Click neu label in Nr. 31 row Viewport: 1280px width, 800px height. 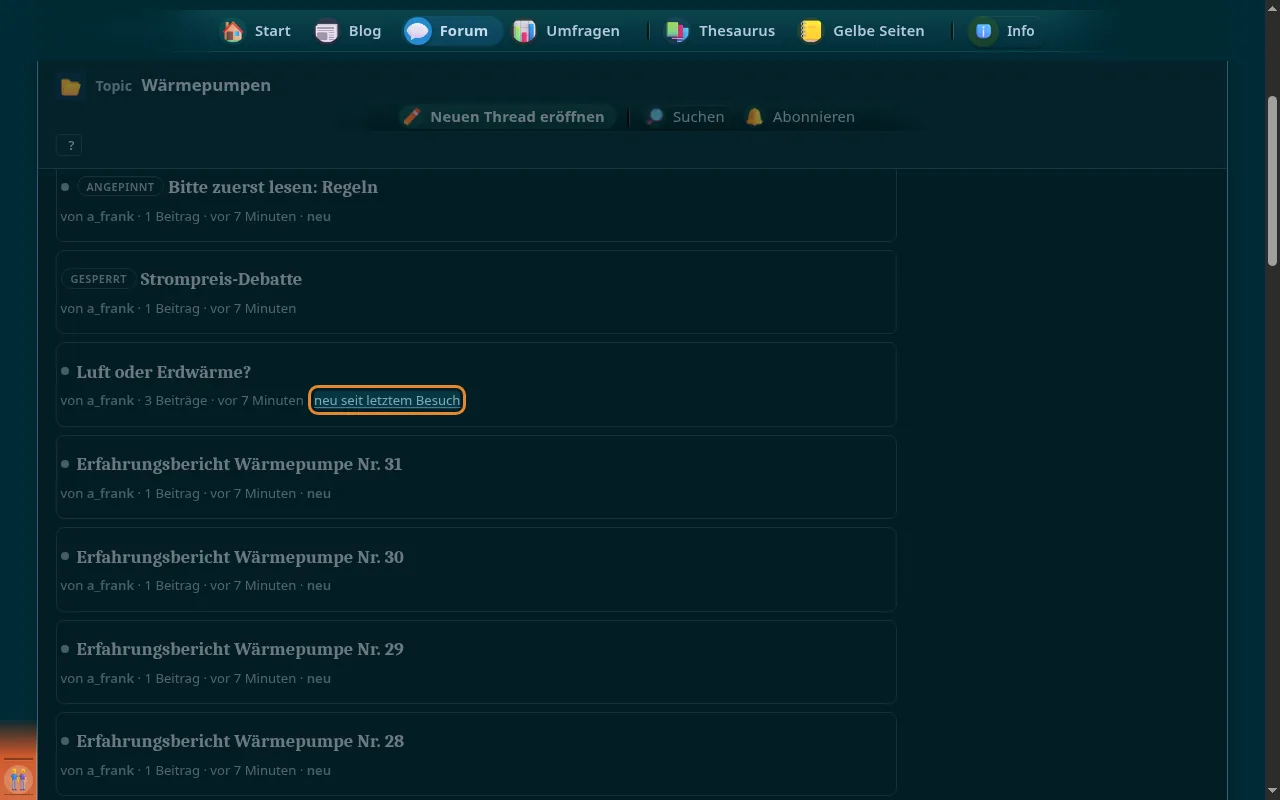[319, 493]
